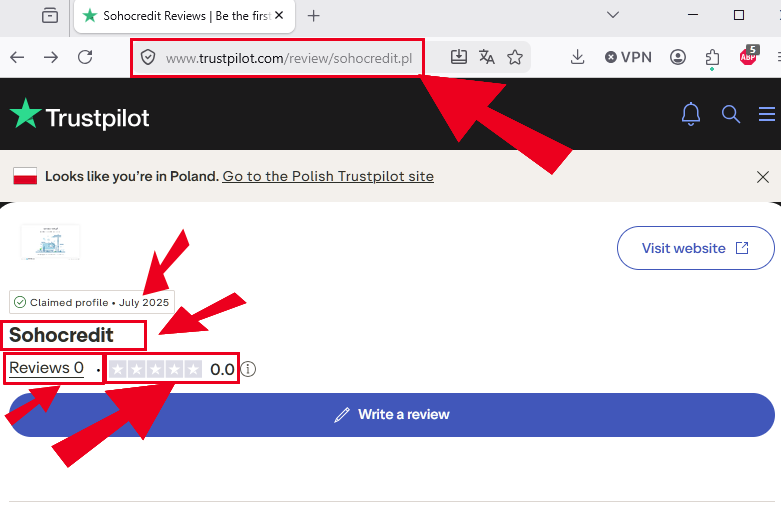Open the extensions puzzle icon

[713, 58]
